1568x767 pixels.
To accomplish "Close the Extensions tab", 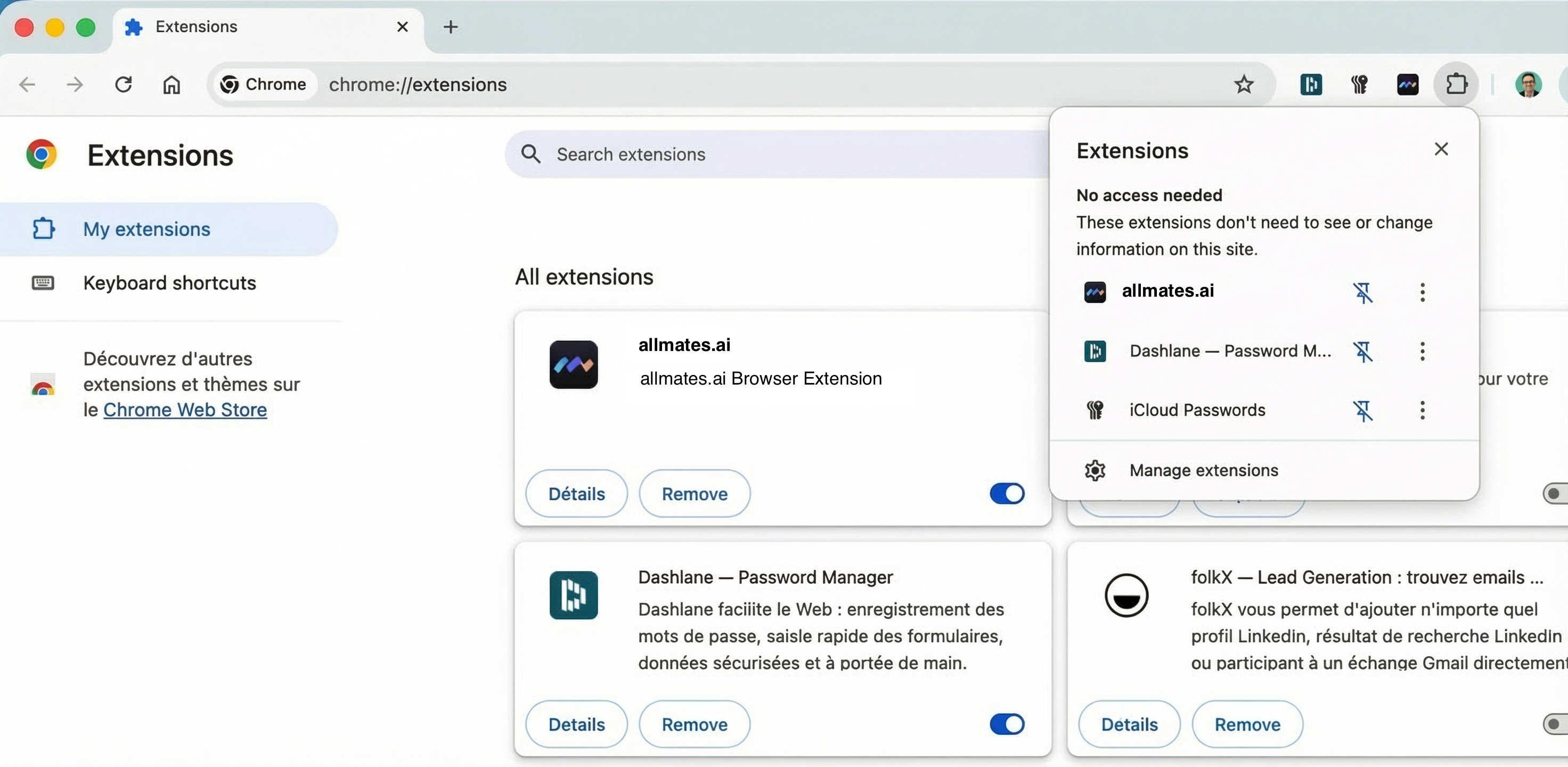I will click(402, 27).
